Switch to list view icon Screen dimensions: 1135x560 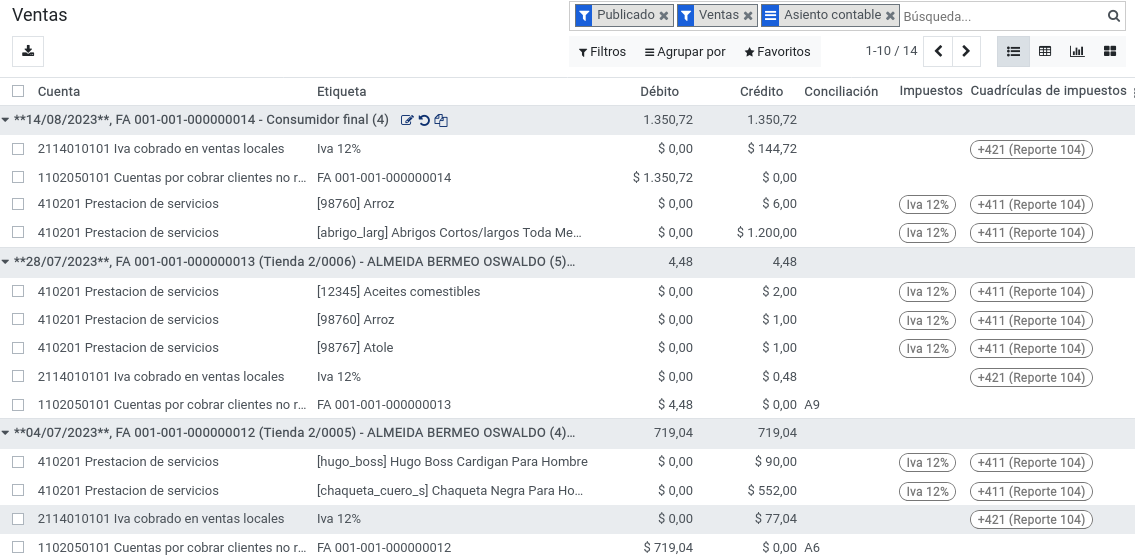[x=1013, y=51]
